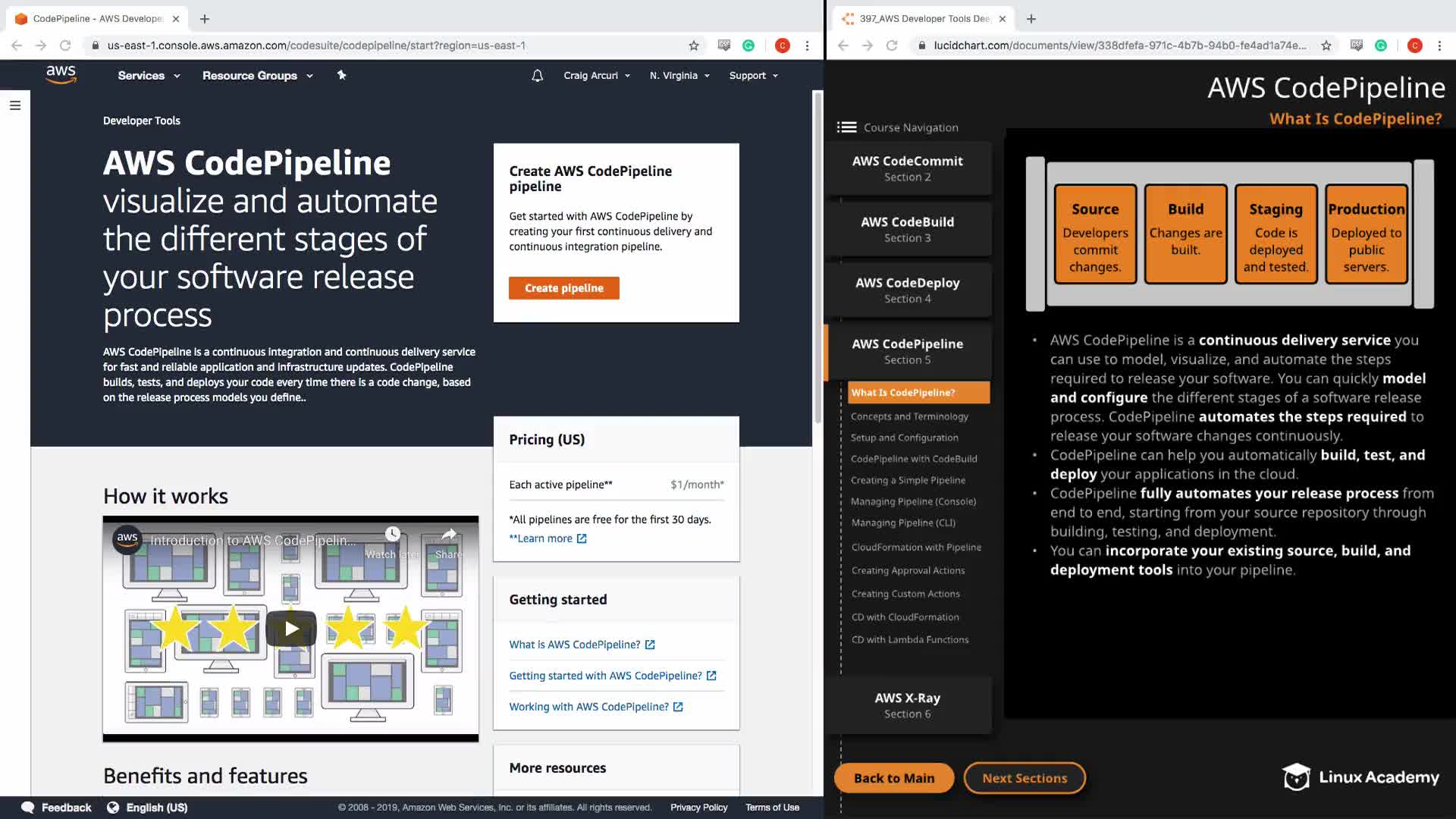Open the Craig Arcuri account dropdown
This screenshot has height=819, width=1456.
click(x=596, y=76)
